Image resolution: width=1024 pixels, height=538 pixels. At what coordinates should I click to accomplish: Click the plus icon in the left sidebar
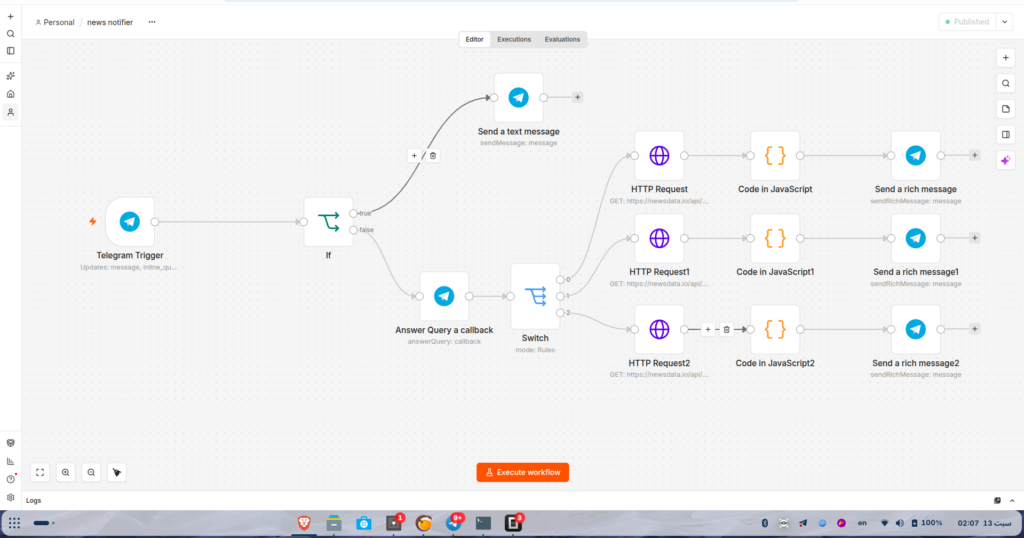tap(10, 17)
